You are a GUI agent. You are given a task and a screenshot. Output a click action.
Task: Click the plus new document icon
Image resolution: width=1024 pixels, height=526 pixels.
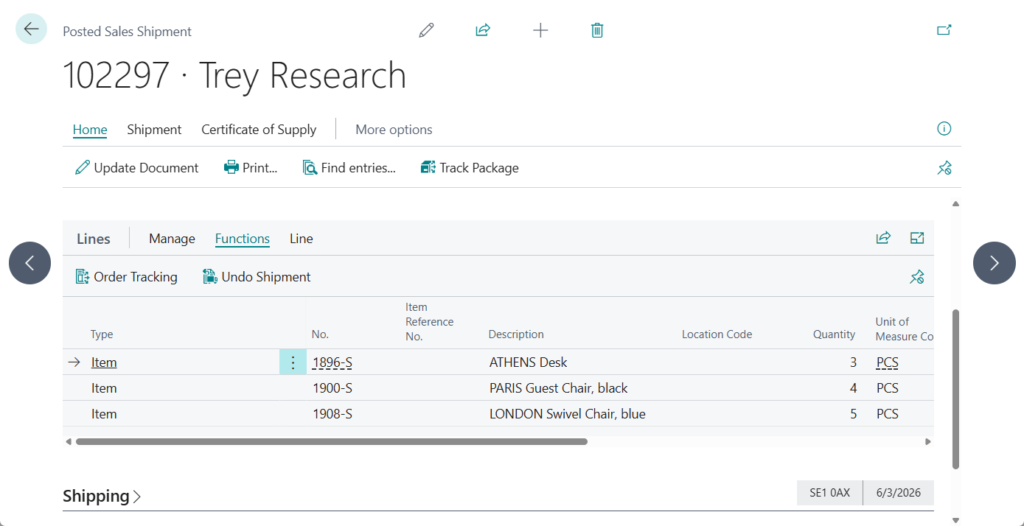540,30
